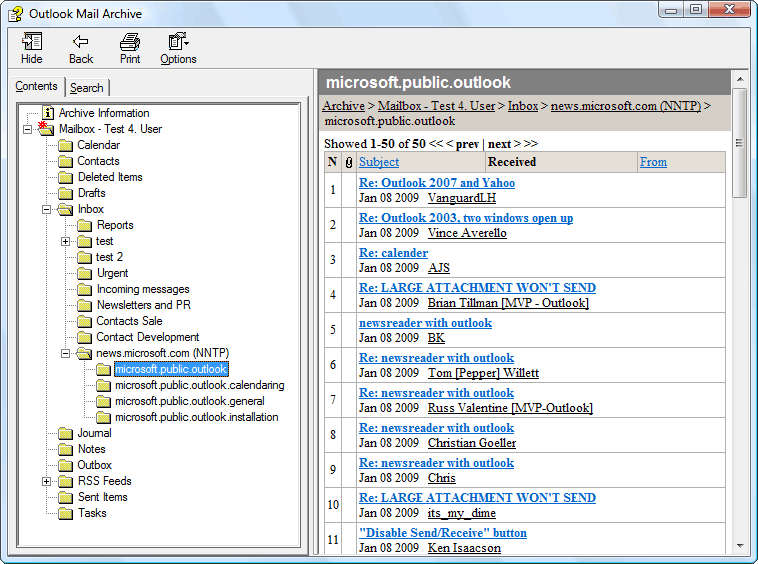Click the Outbox folder icon
This screenshot has height=564, width=758.
coord(65,465)
